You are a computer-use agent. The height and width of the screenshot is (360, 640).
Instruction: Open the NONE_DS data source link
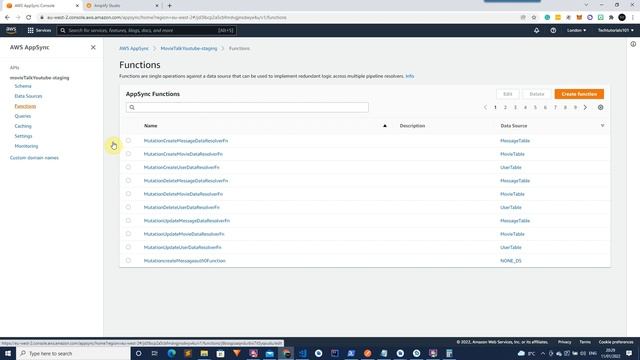[x=511, y=260]
